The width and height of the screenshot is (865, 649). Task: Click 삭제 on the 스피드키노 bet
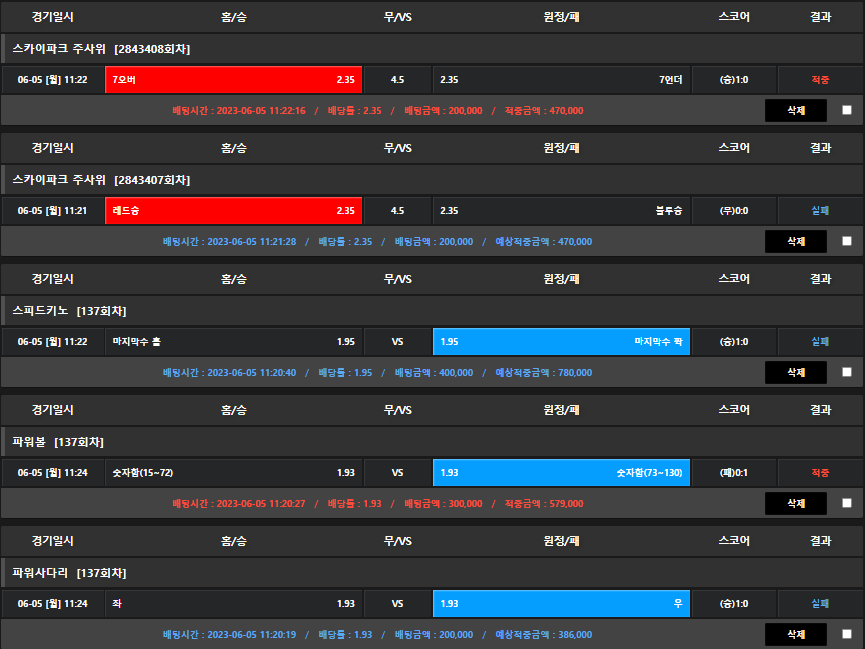point(796,372)
